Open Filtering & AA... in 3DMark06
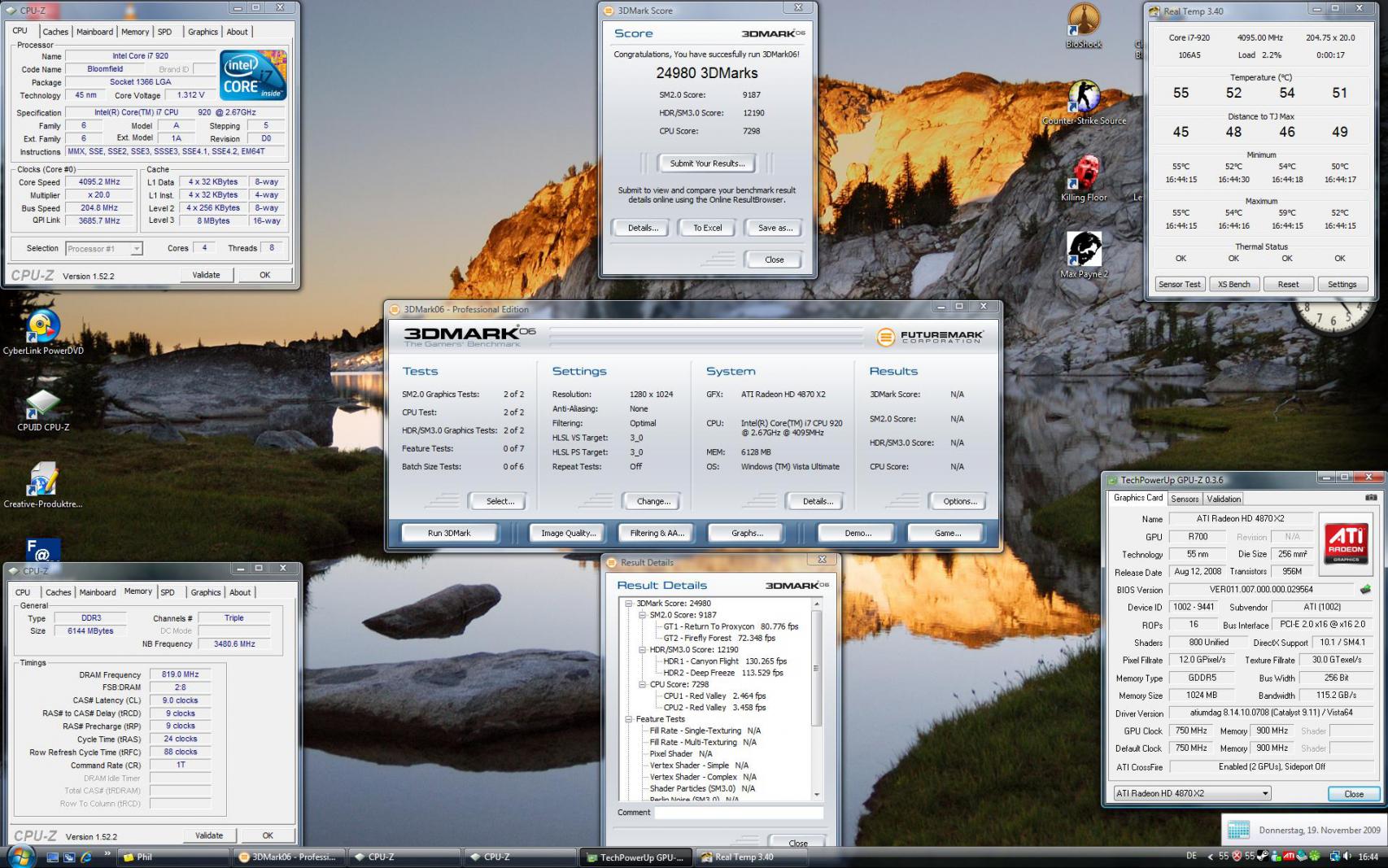The width and height of the screenshot is (1388, 868). [657, 533]
